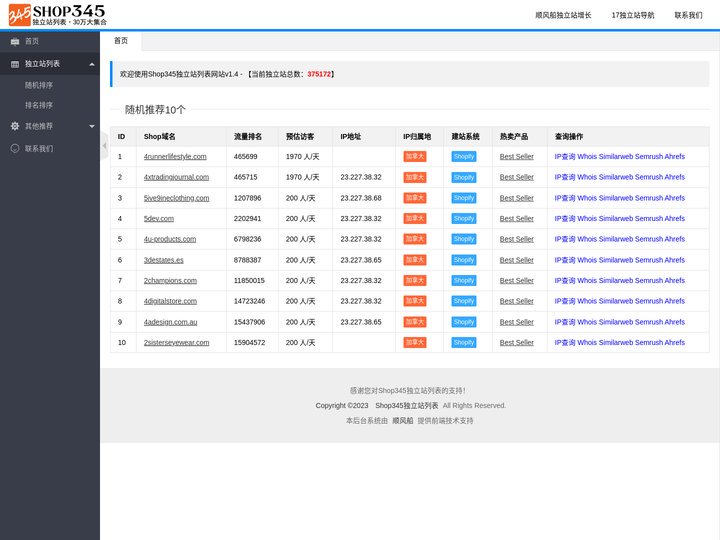Click footer link Shop345独立站列表
Screen dimensions: 720x540
[x=407, y=405]
